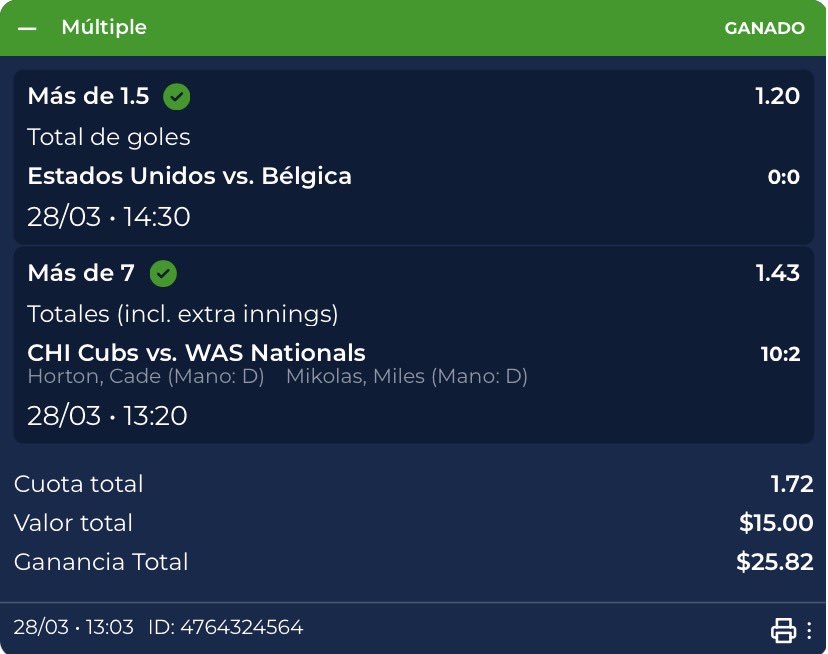Collapse the Múltiple bet slip
The width and height of the screenshot is (828, 654).
tap(27, 28)
